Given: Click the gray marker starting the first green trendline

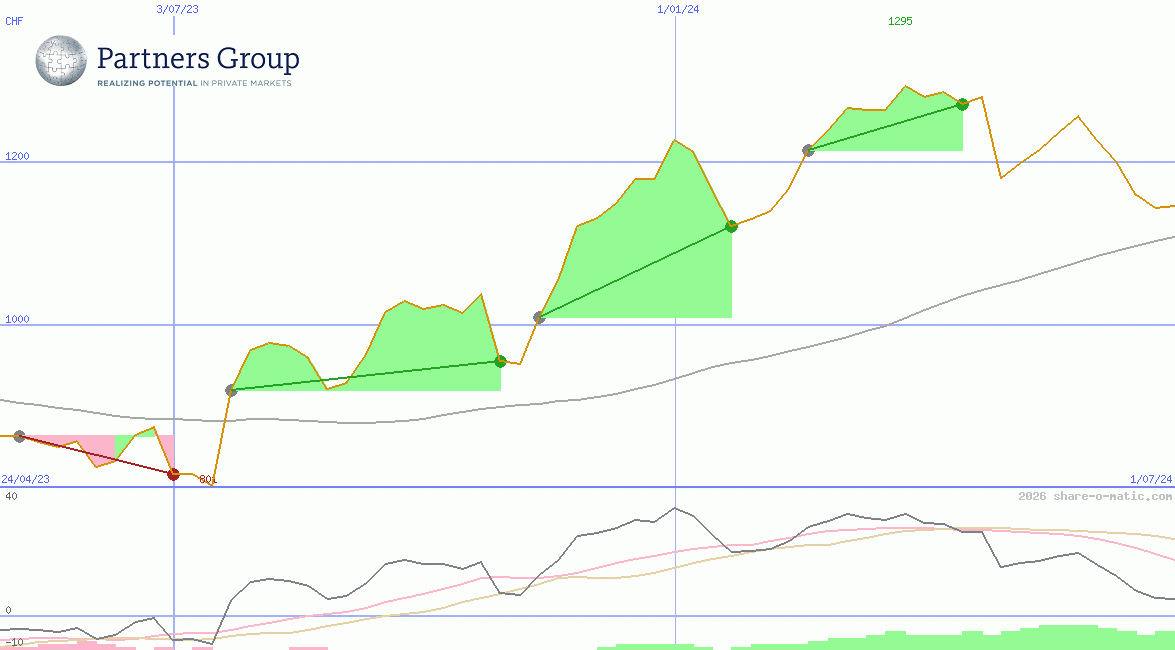Looking at the screenshot, I should click(x=231, y=391).
